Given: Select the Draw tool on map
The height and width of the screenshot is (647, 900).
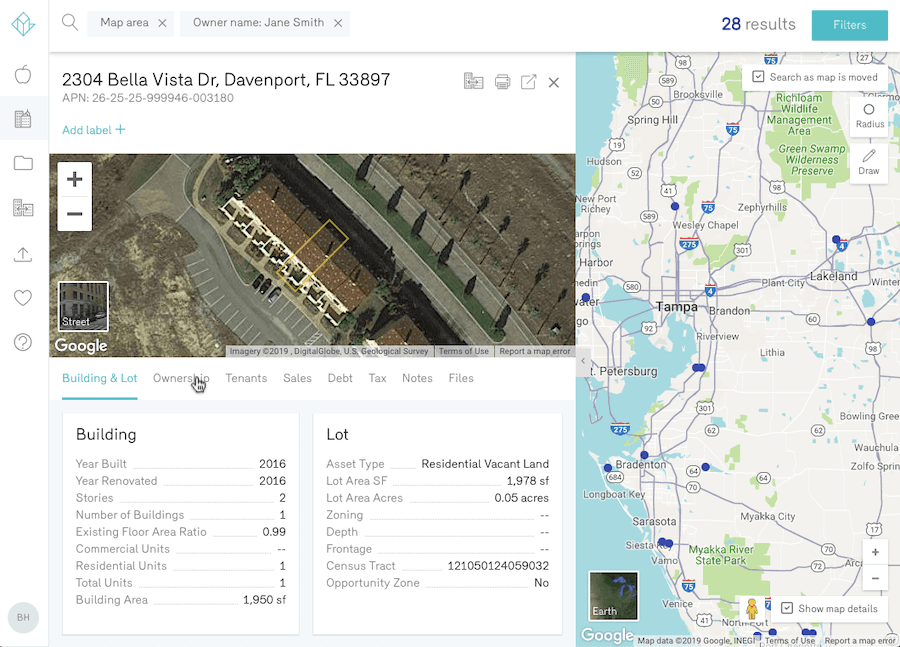Looking at the screenshot, I should pyautogui.click(x=869, y=163).
